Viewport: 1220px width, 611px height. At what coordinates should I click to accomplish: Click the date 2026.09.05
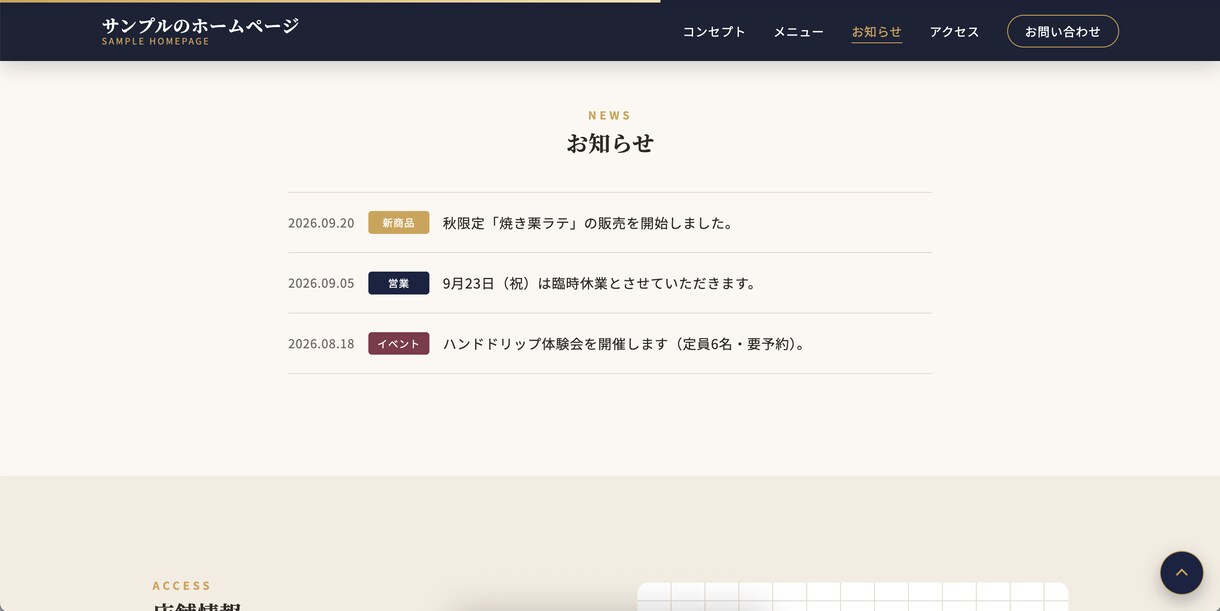(x=321, y=283)
